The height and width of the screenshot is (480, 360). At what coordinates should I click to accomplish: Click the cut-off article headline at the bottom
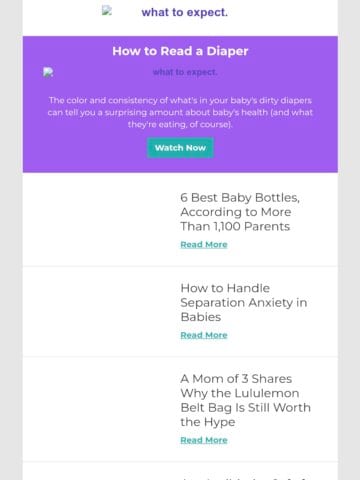(245, 478)
